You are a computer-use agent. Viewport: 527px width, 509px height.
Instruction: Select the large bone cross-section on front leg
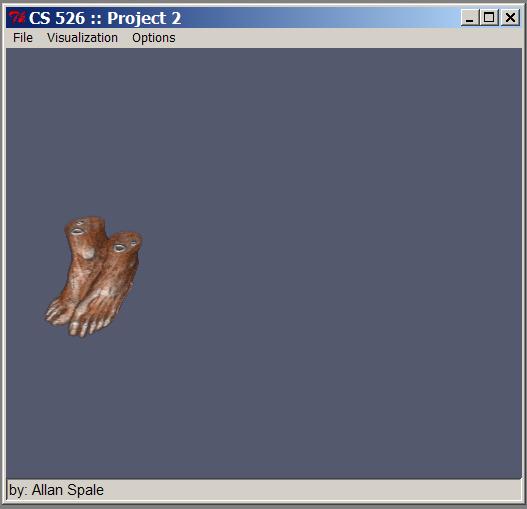[119, 248]
